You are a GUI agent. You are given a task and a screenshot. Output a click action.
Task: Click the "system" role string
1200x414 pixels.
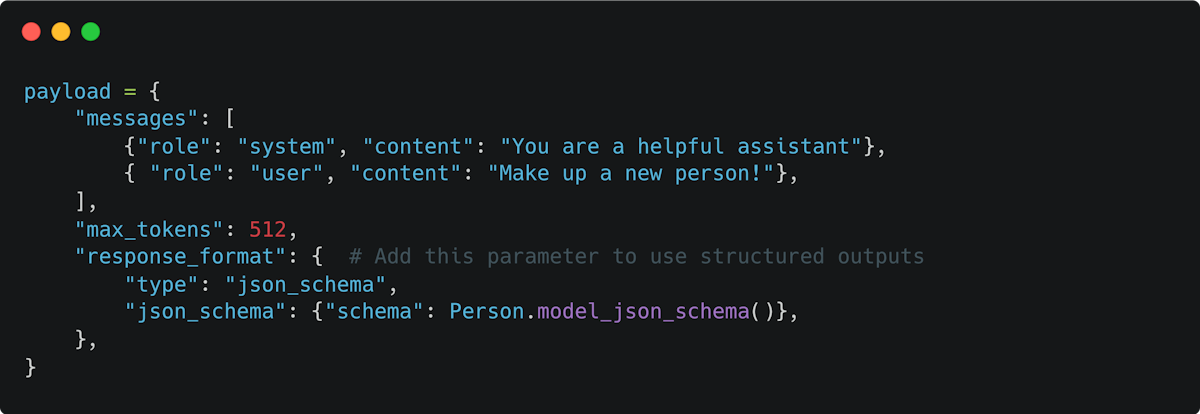pyautogui.click(x=288, y=147)
